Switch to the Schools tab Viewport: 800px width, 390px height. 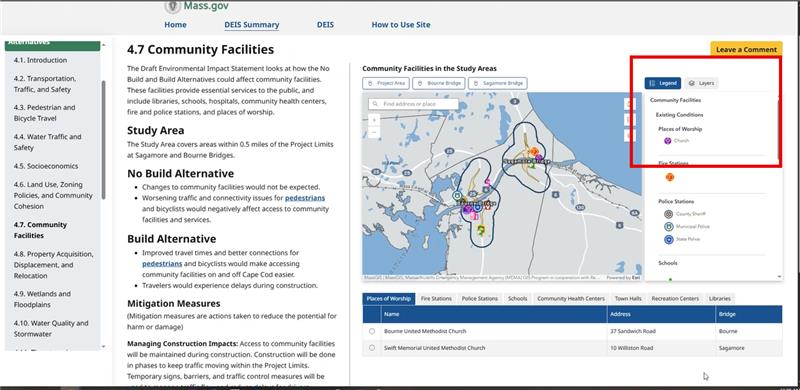(x=517, y=299)
